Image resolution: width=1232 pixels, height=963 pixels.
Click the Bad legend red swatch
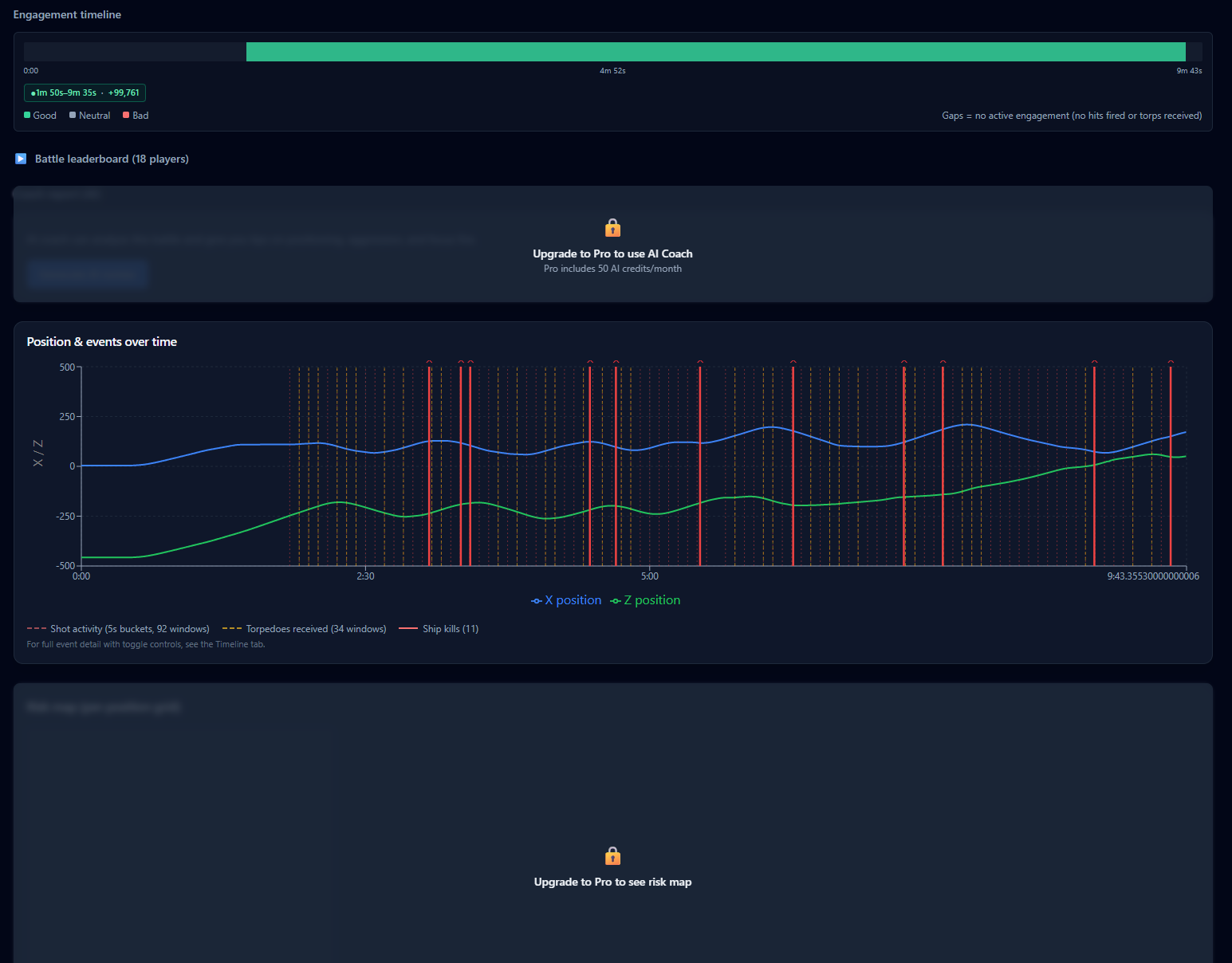pyautogui.click(x=126, y=116)
